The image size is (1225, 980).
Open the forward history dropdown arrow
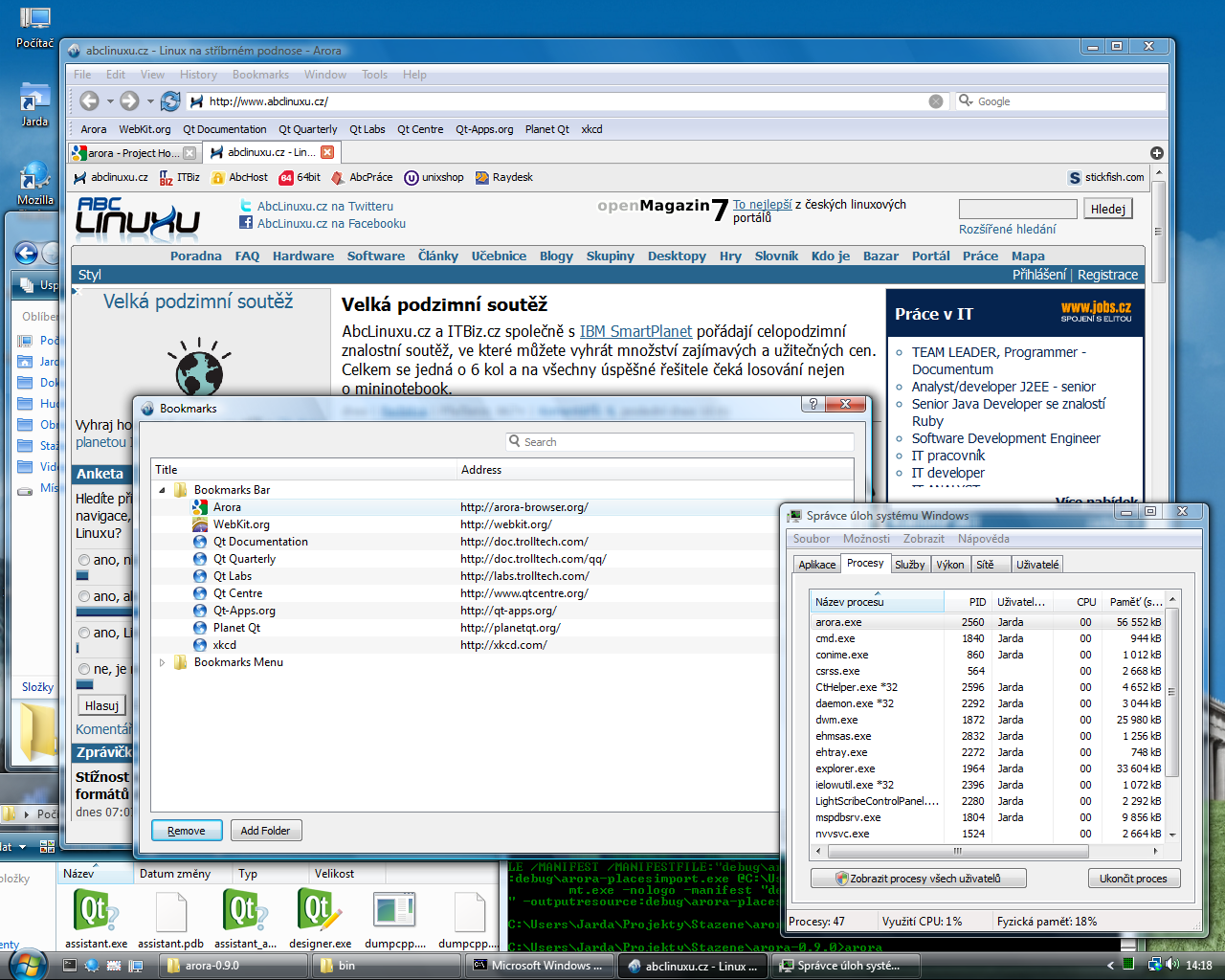click(150, 100)
